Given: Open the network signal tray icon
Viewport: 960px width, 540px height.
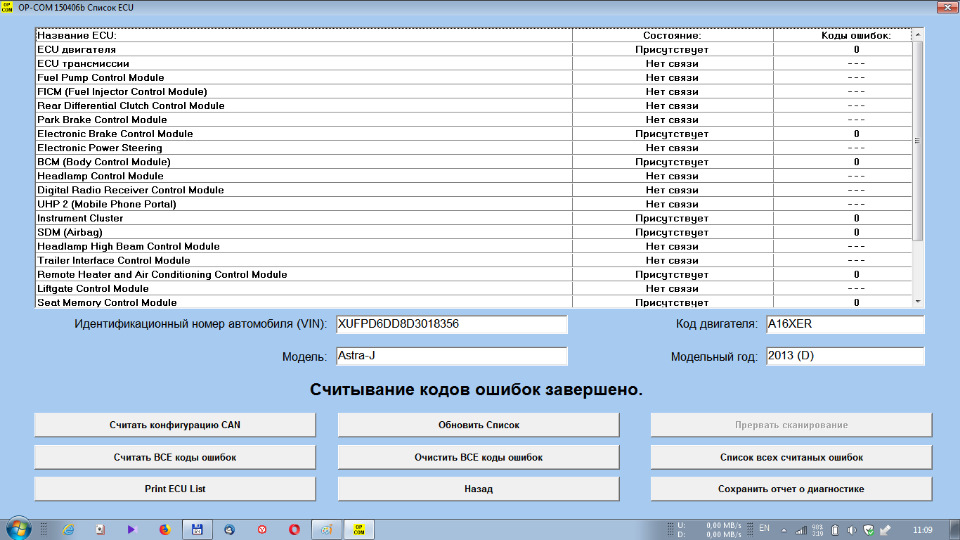Looking at the screenshot, I should [801, 530].
